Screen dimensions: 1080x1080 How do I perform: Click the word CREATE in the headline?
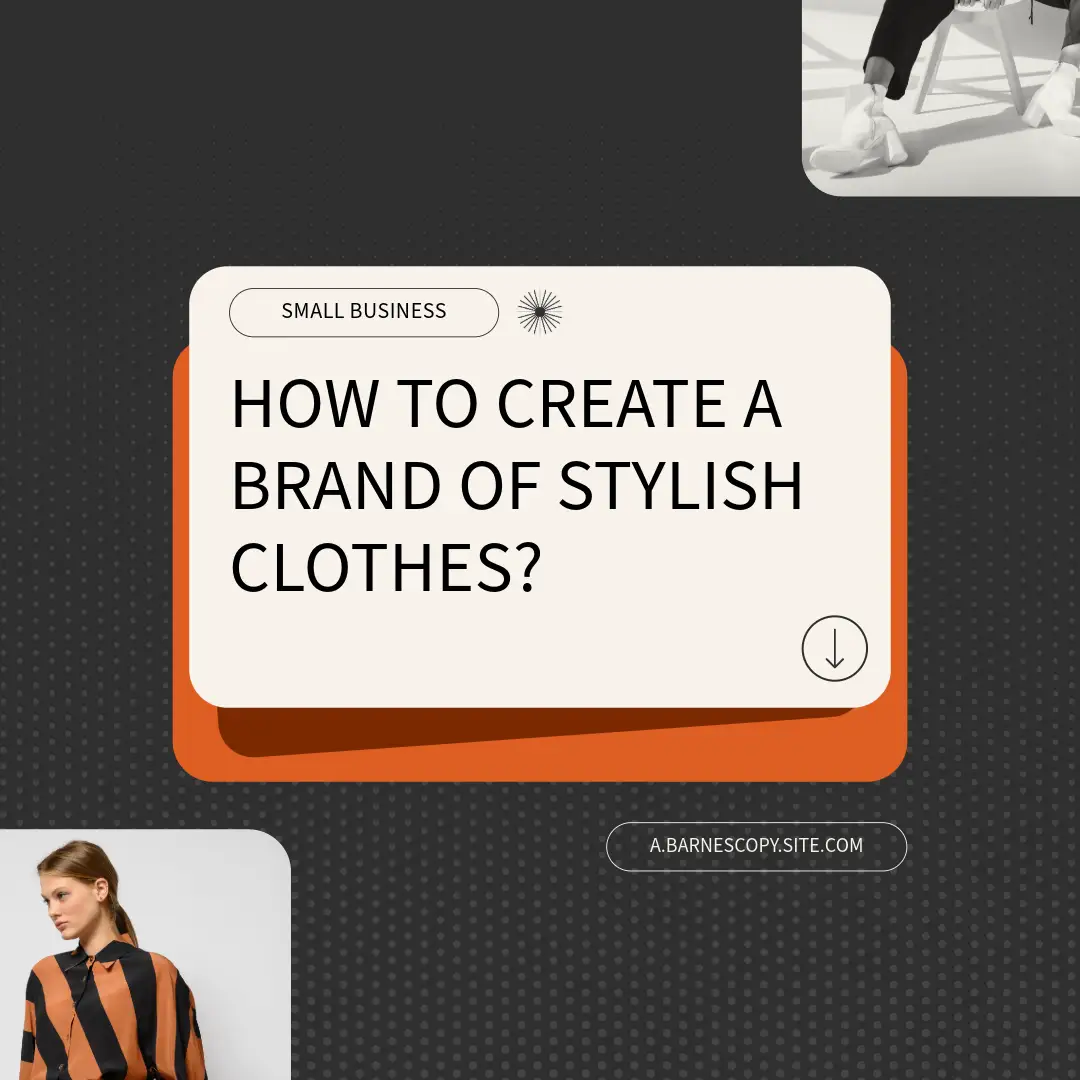(x=610, y=405)
